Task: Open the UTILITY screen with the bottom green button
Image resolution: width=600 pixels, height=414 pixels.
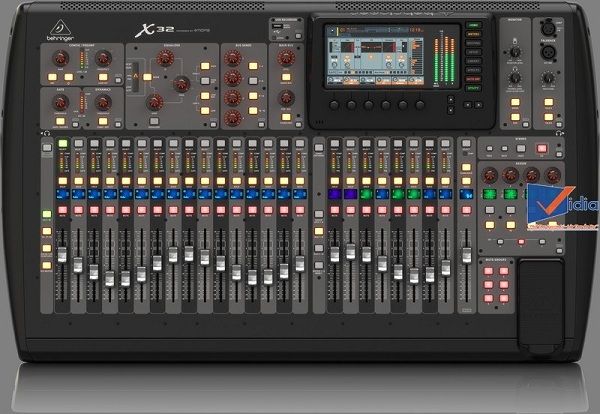Action: [473, 88]
